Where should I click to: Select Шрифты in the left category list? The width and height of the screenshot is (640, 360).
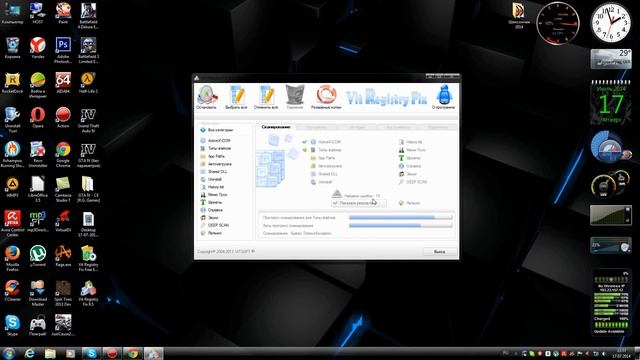tap(211, 202)
